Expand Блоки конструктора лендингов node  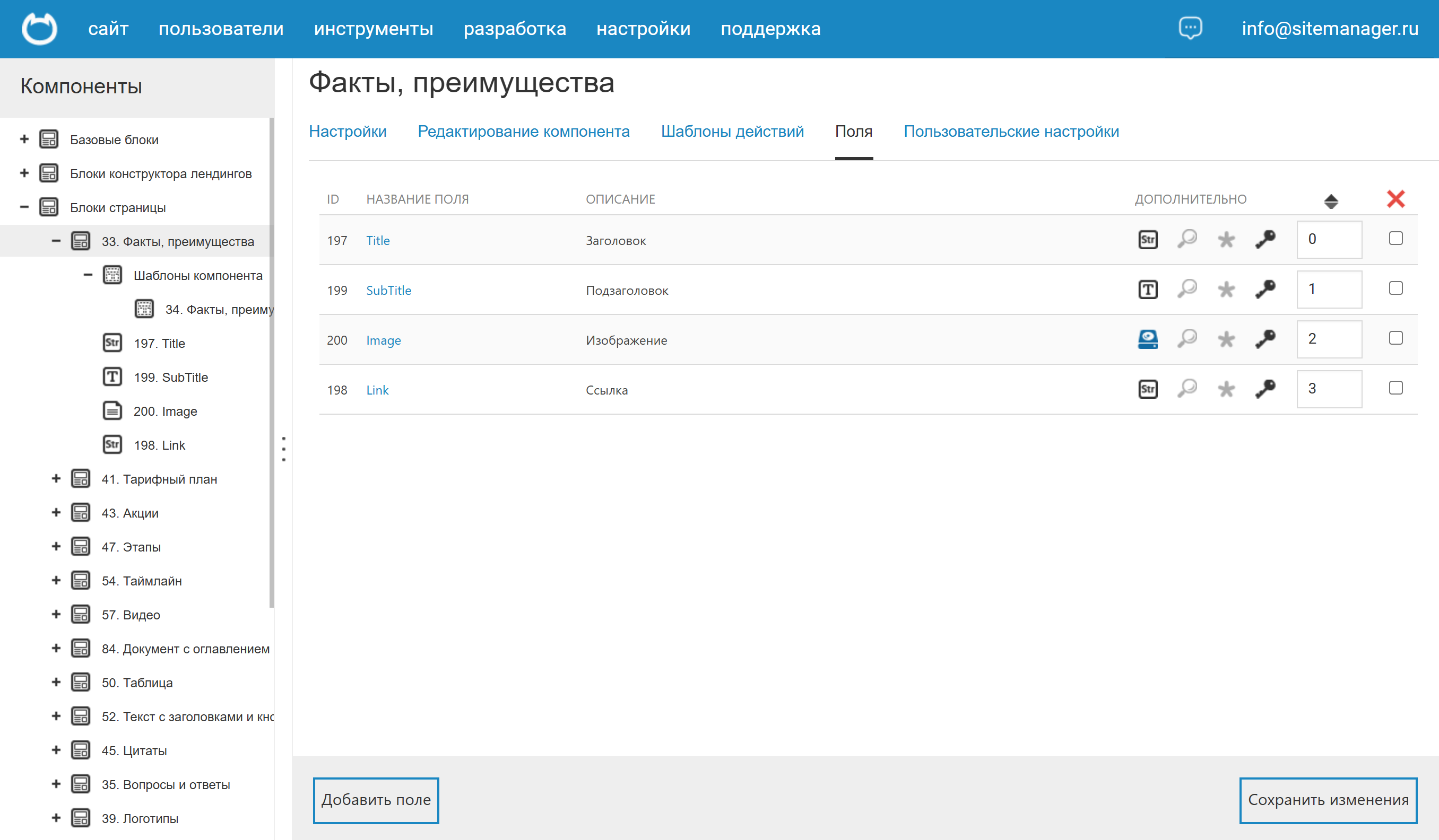(24, 173)
